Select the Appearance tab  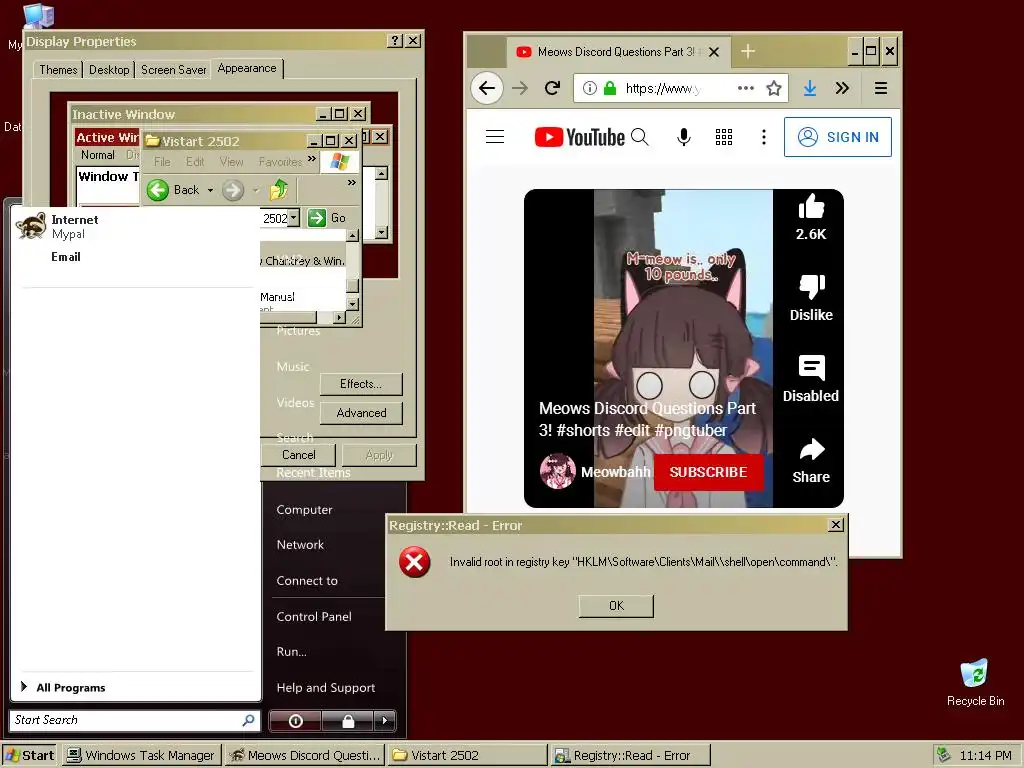247,68
